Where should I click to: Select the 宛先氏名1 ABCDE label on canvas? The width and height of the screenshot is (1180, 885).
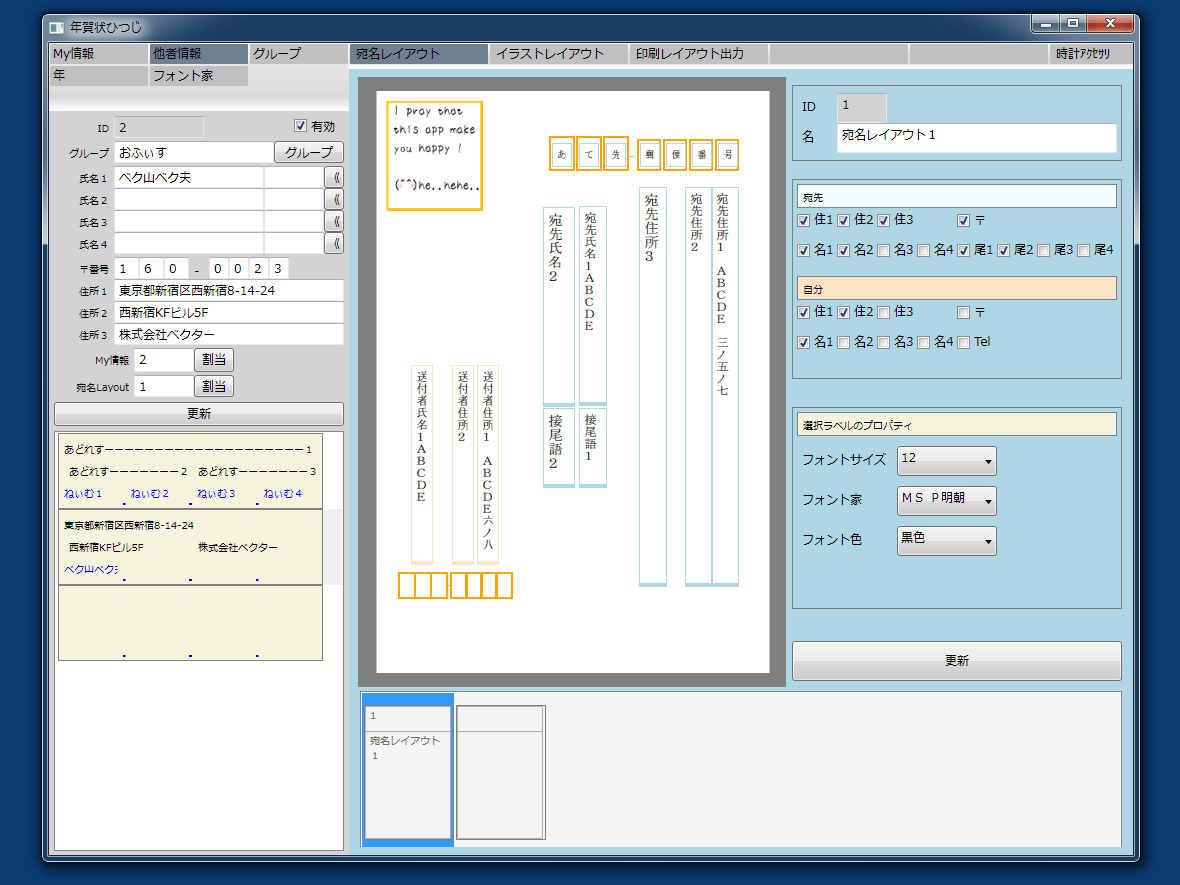pyautogui.click(x=592, y=306)
